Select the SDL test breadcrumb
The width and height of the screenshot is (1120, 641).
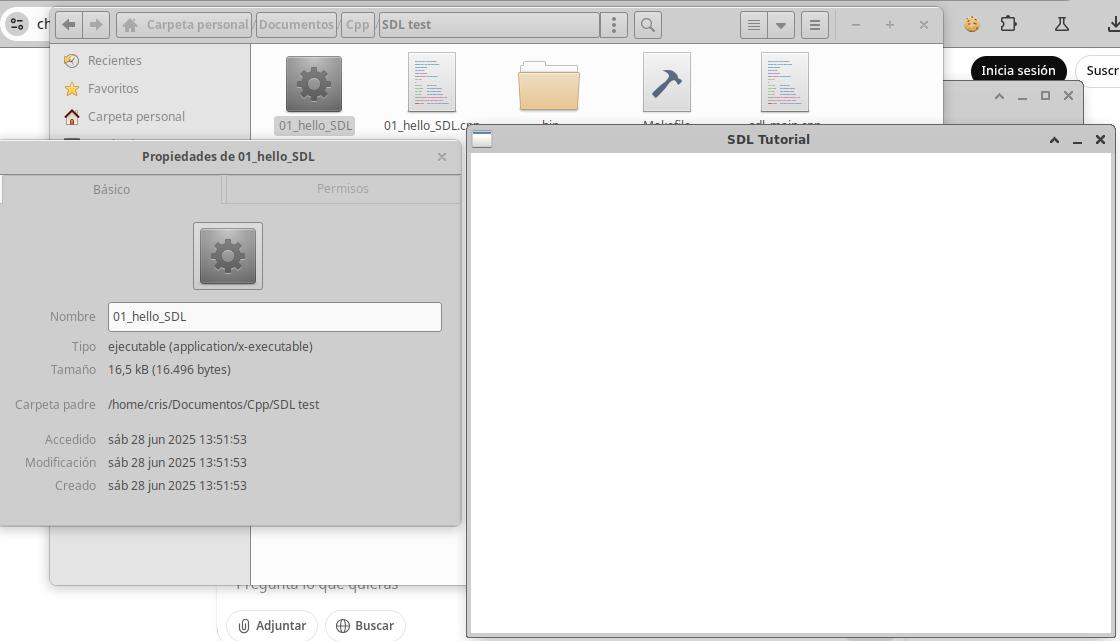click(x=489, y=25)
